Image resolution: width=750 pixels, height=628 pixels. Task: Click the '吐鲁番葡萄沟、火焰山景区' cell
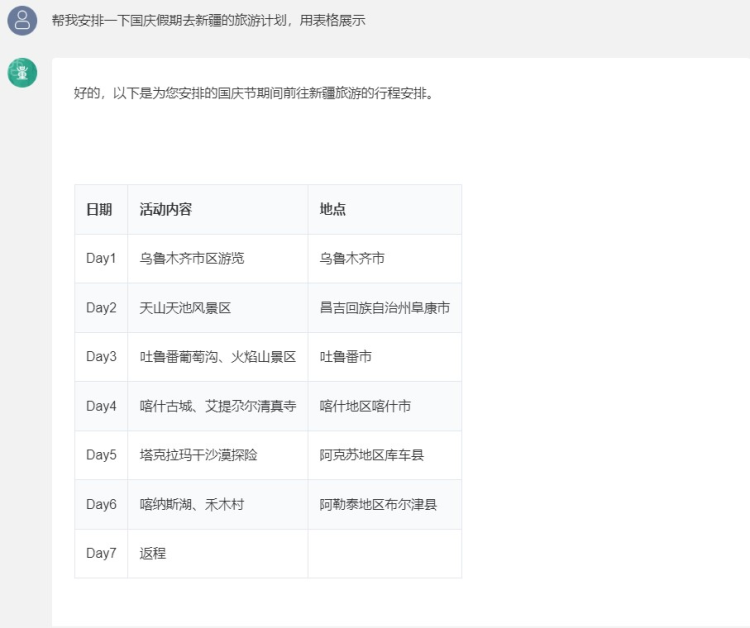(218, 357)
